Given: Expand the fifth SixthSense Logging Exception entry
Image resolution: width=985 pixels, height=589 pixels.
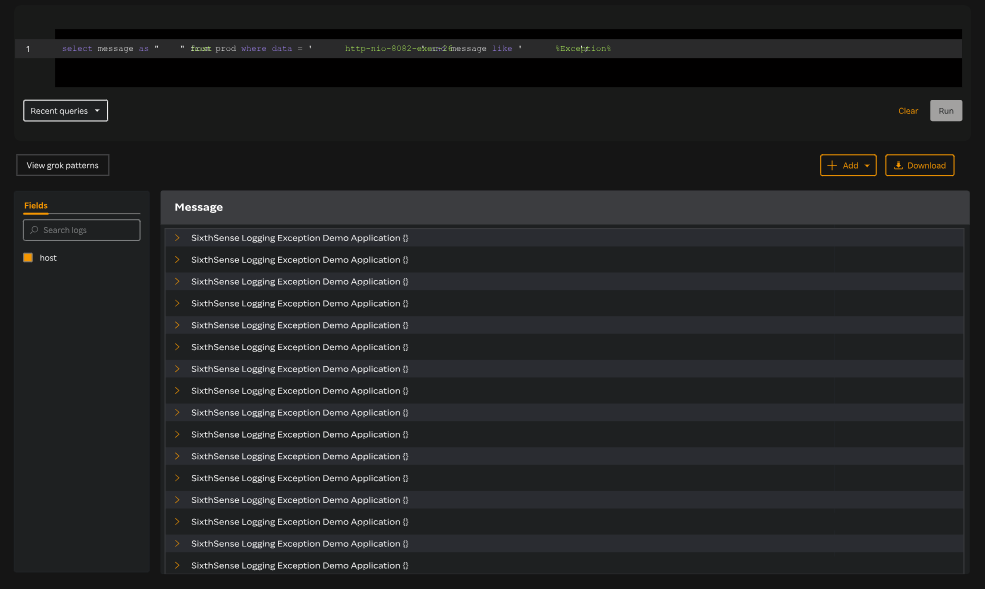Looking at the screenshot, I should pos(178,325).
